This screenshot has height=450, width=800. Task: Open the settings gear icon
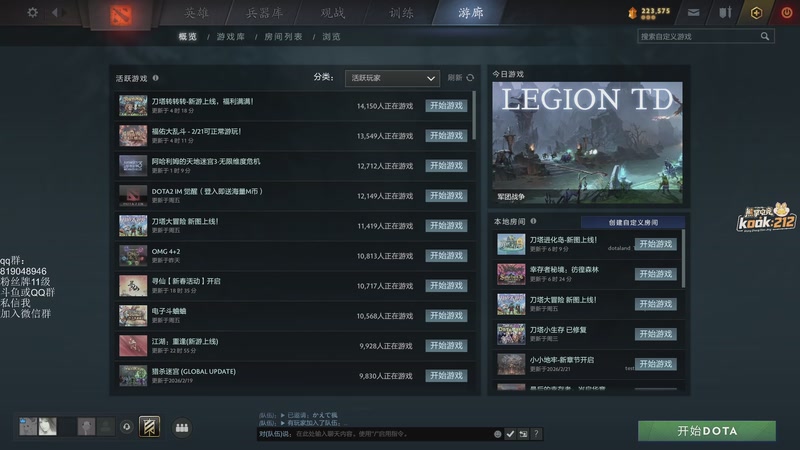(32, 12)
